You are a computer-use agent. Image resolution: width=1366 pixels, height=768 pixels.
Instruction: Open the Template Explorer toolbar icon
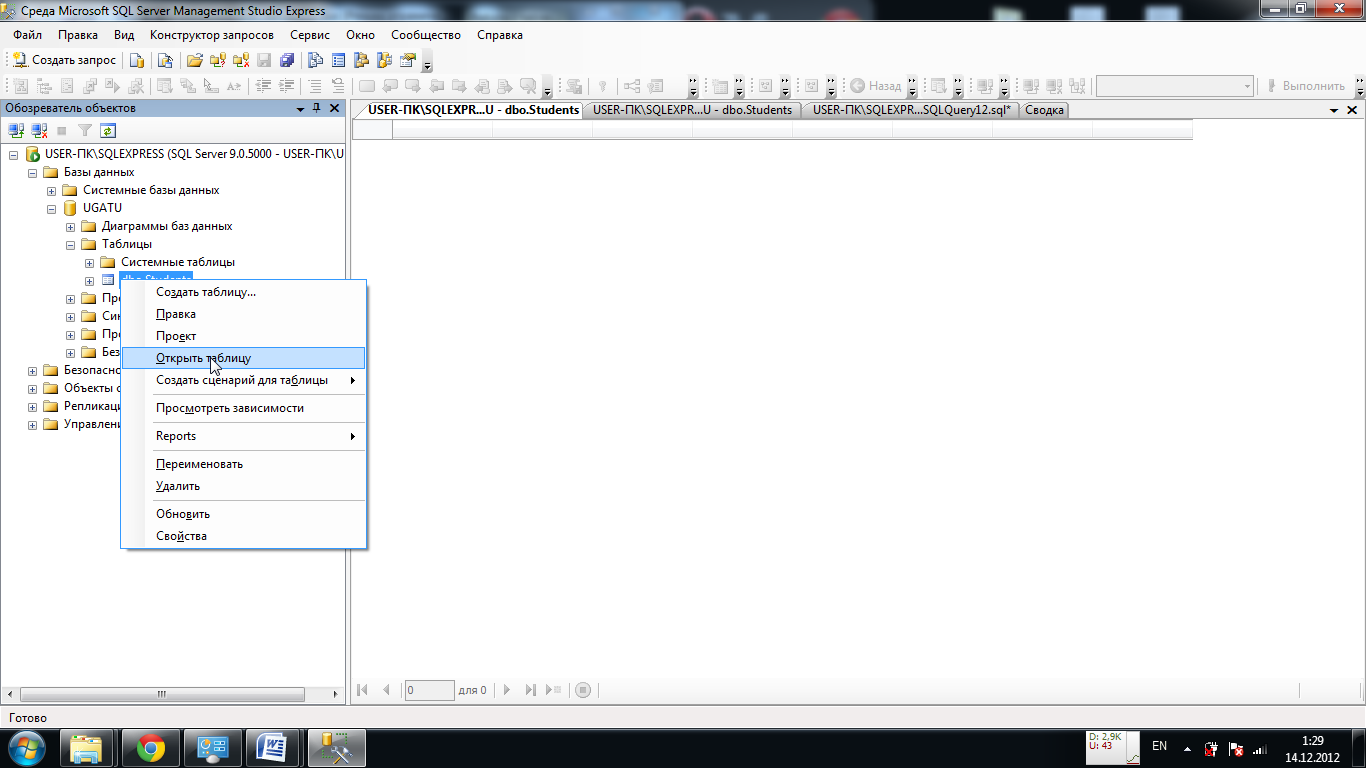pos(385,60)
